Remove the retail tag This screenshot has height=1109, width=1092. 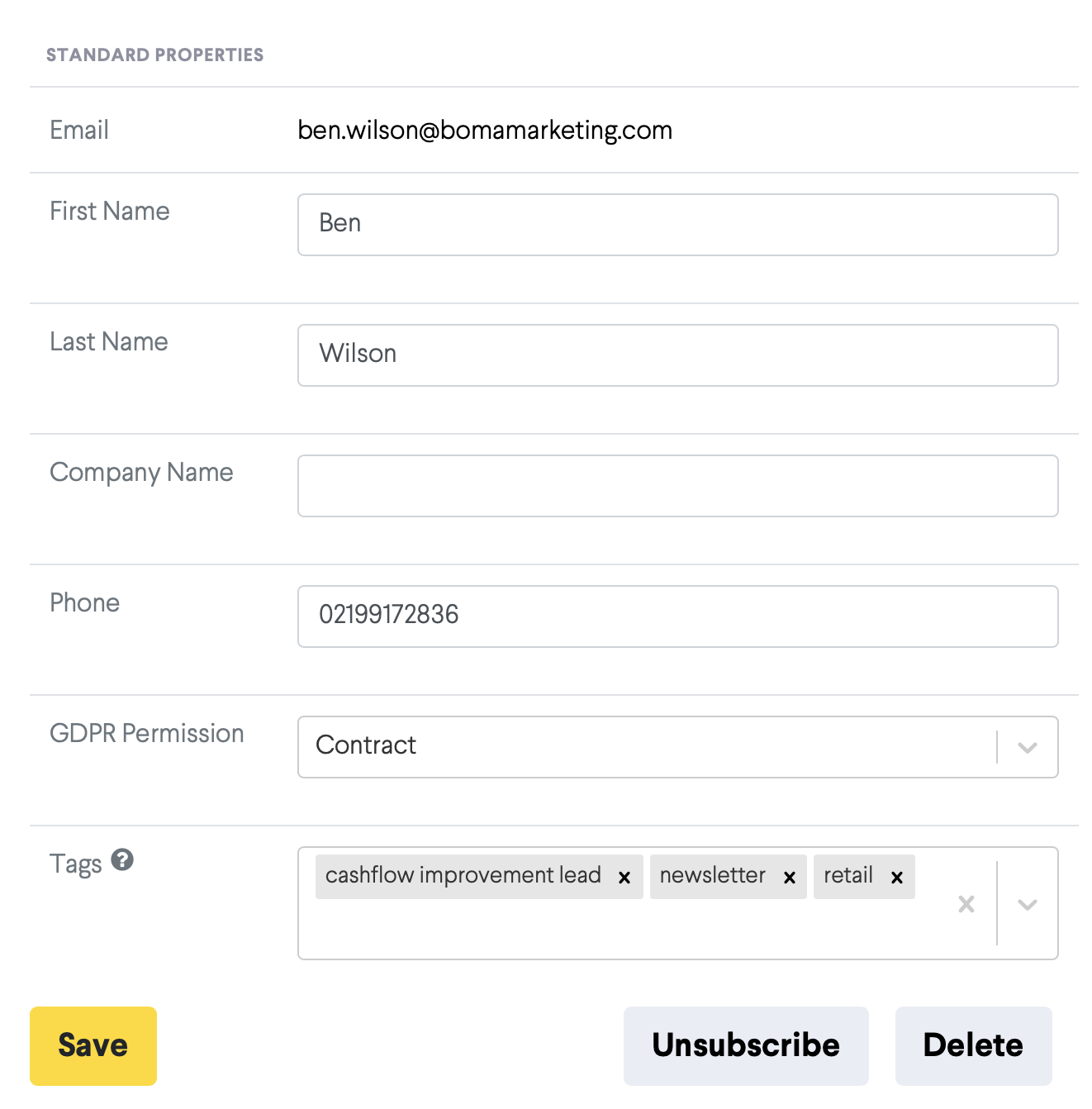897,878
